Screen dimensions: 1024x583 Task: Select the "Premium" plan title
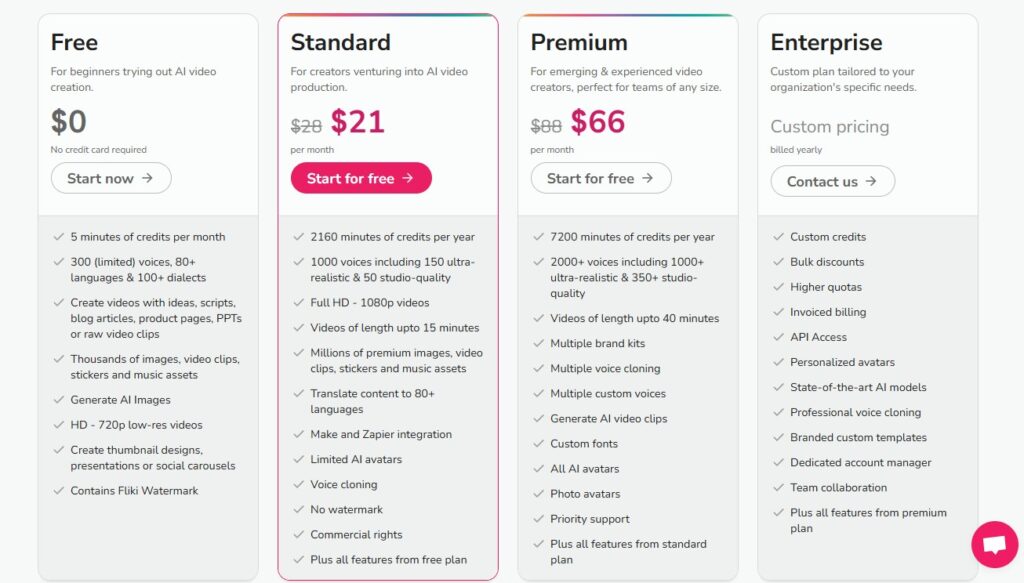(x=579, y=42)
